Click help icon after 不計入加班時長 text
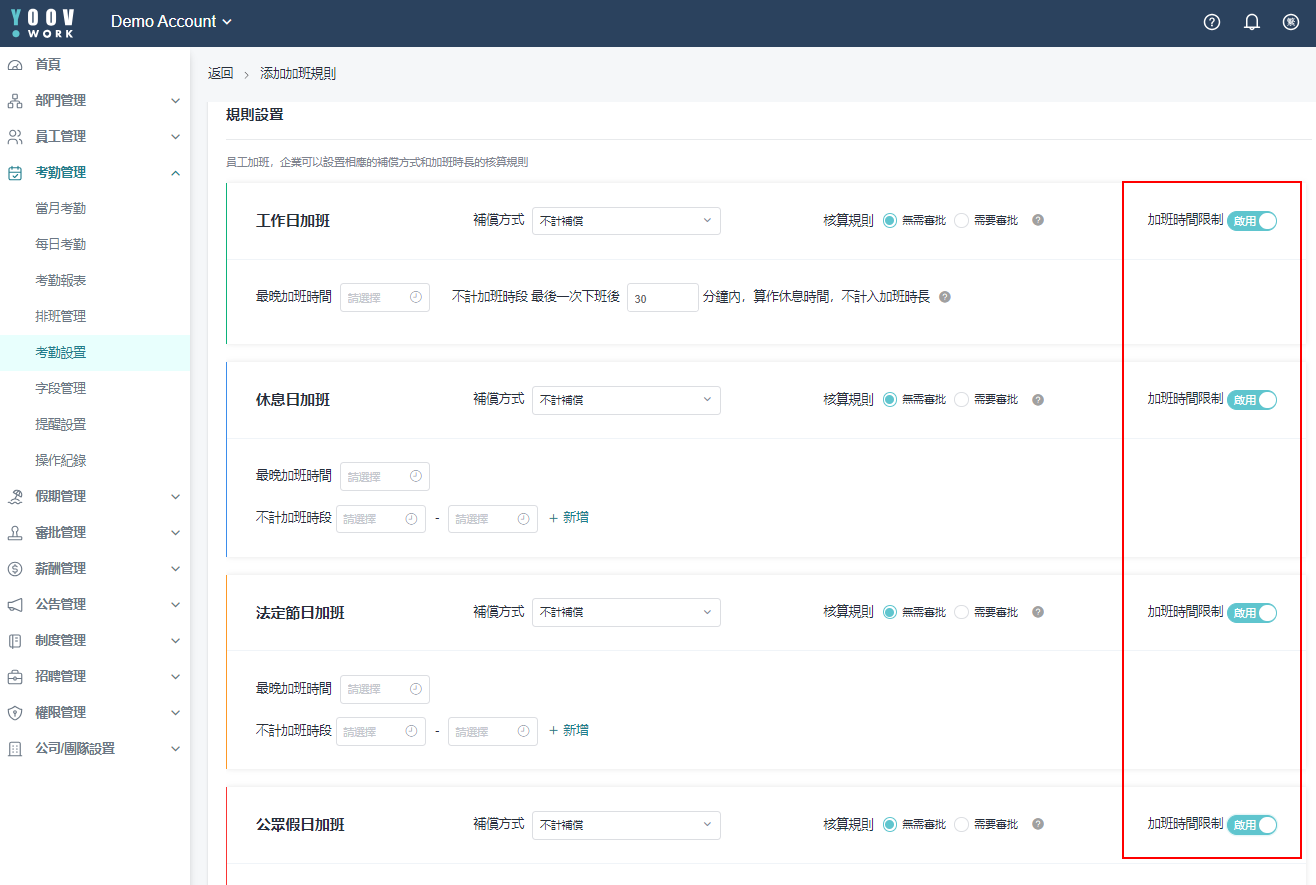 [945, 297]
